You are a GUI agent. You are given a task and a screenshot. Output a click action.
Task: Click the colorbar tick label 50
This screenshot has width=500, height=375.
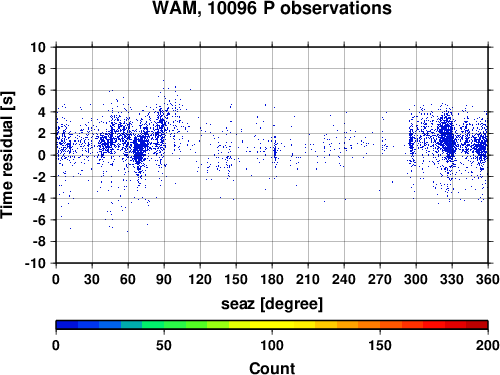(164, 345)
